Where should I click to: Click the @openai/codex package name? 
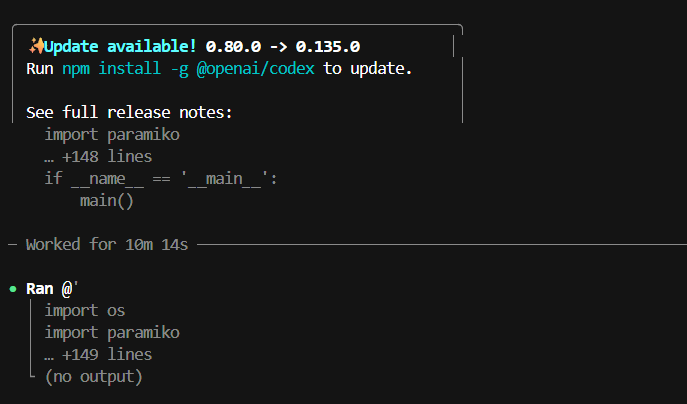click(255, 69)
